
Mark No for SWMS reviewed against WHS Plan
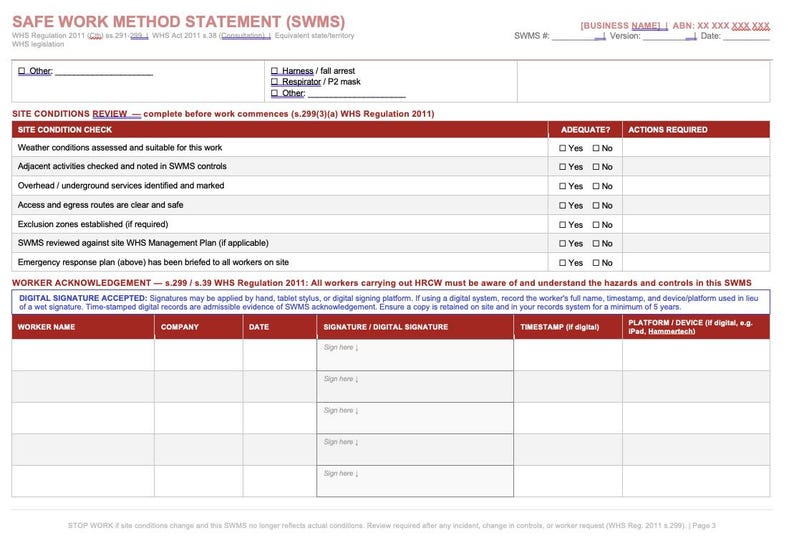tap(596, 244)
